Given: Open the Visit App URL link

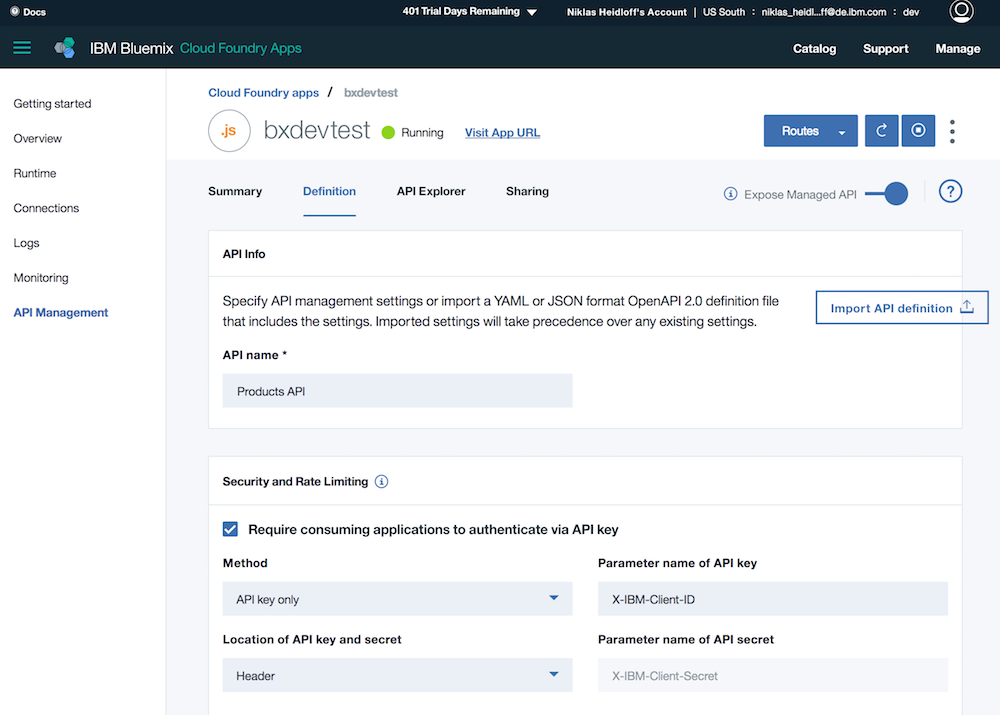Looking at the screenshot, I should click(x=503, y=133).
